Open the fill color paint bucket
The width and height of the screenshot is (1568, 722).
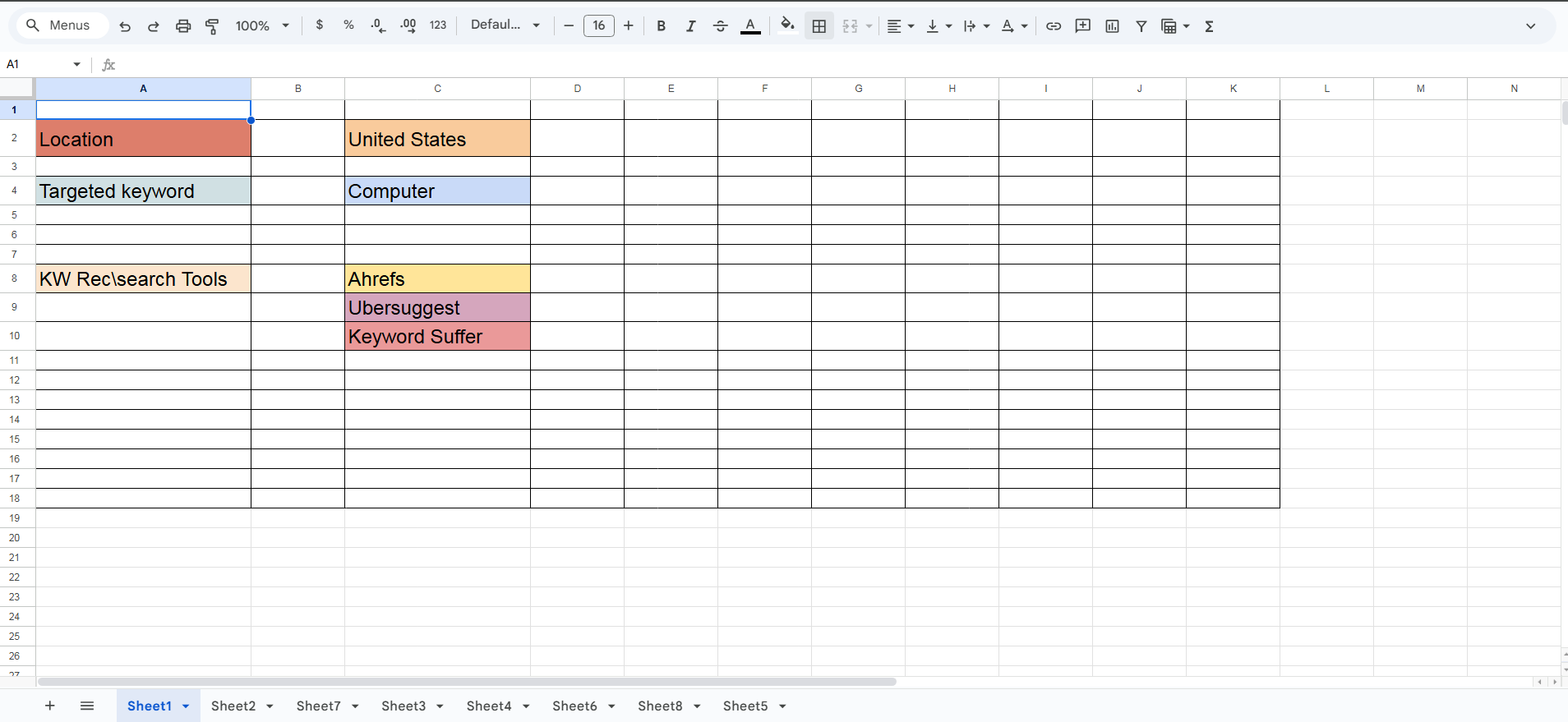[786, 25]
